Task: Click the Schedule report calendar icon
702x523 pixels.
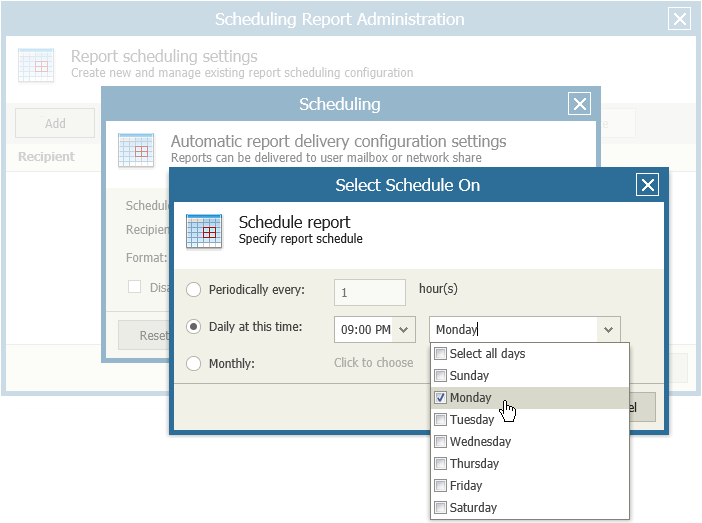Action: pos(204,230)
